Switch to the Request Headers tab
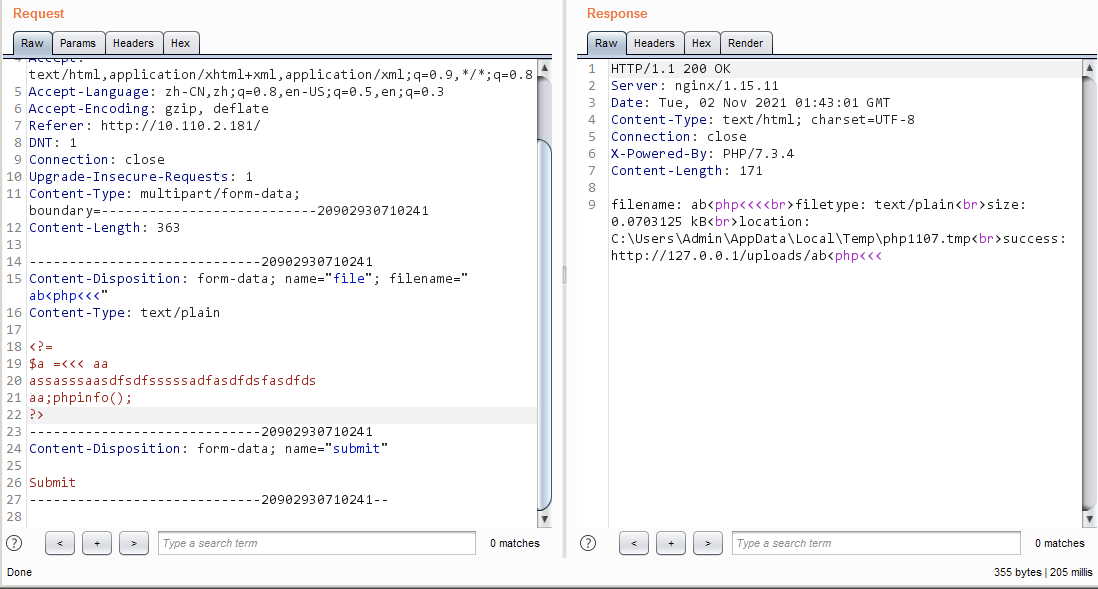Screen dimensions: 1098x589 [x=133, y=43]
